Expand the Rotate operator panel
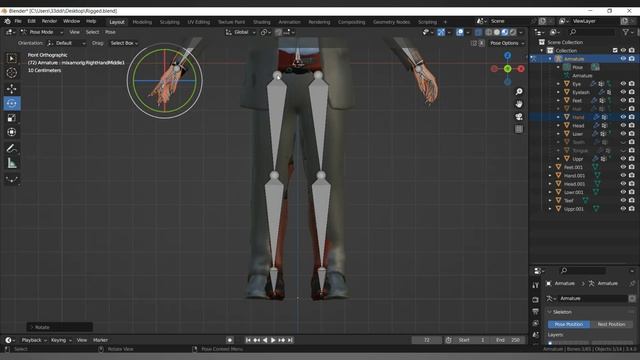This screenshot has width=640, height=360. coord(60,327)
